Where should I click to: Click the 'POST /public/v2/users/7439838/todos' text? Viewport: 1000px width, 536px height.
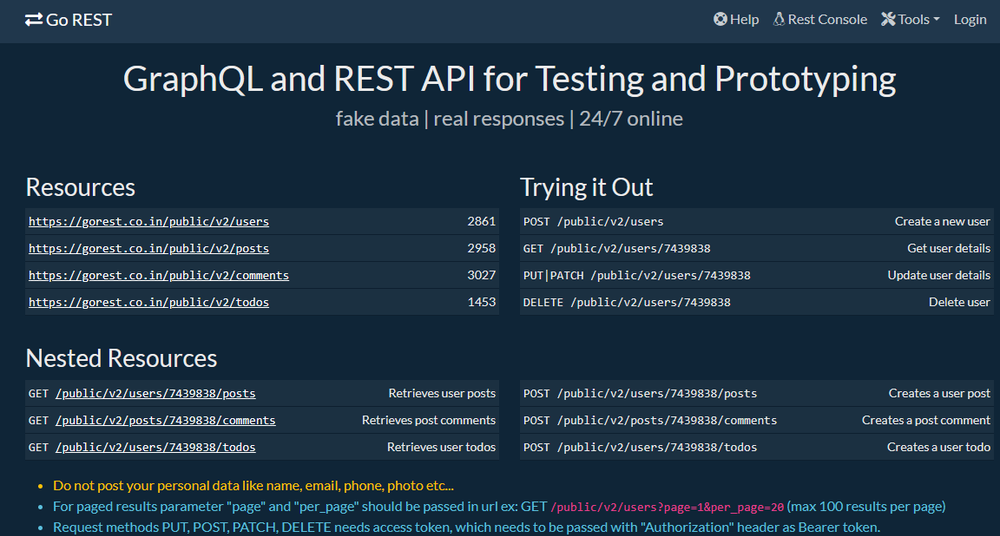click(x=640, y=447)
